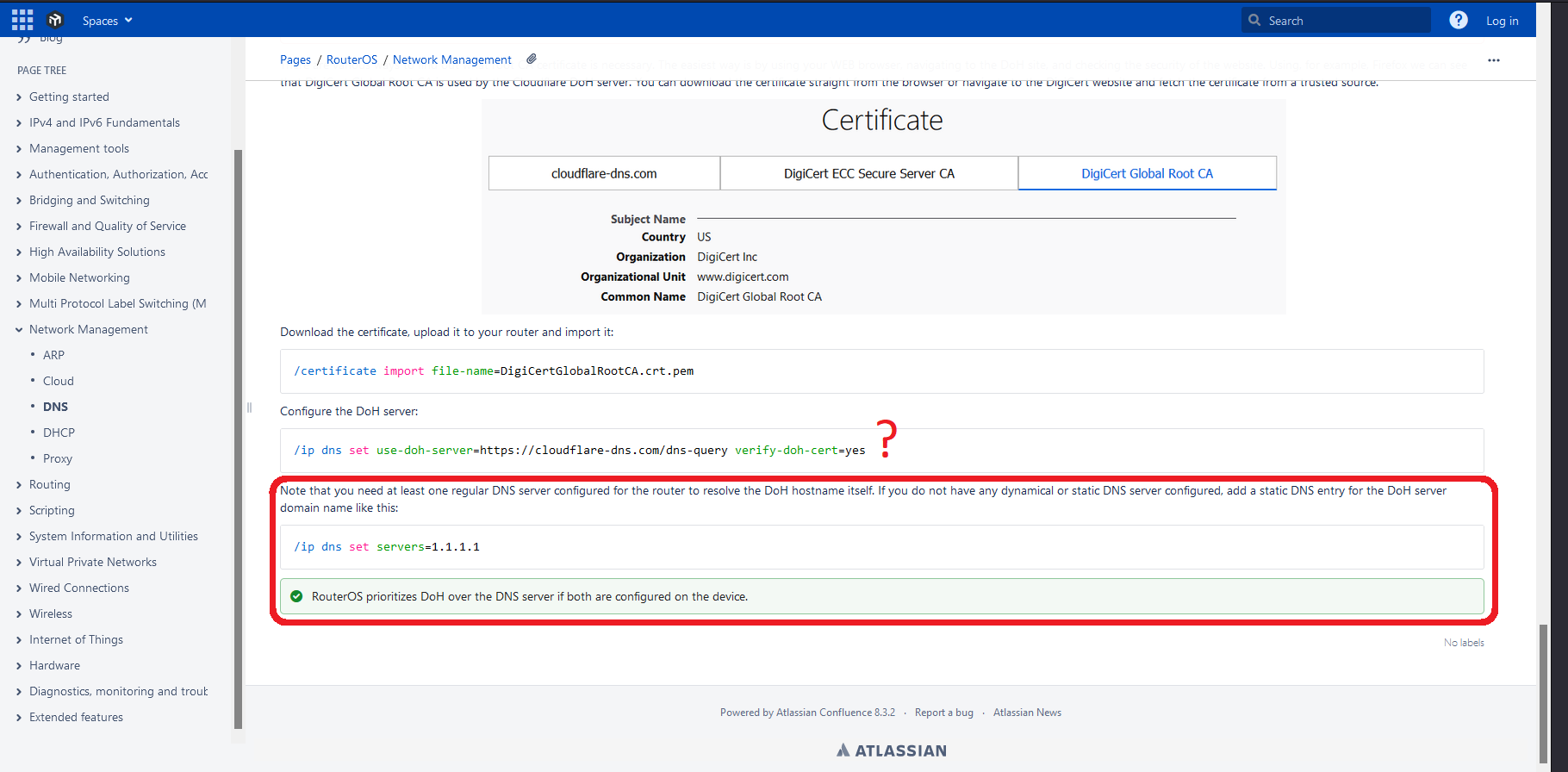Expand the Wired Connections chevron
The image size is (1568, 772).
(x=19, y=588)
